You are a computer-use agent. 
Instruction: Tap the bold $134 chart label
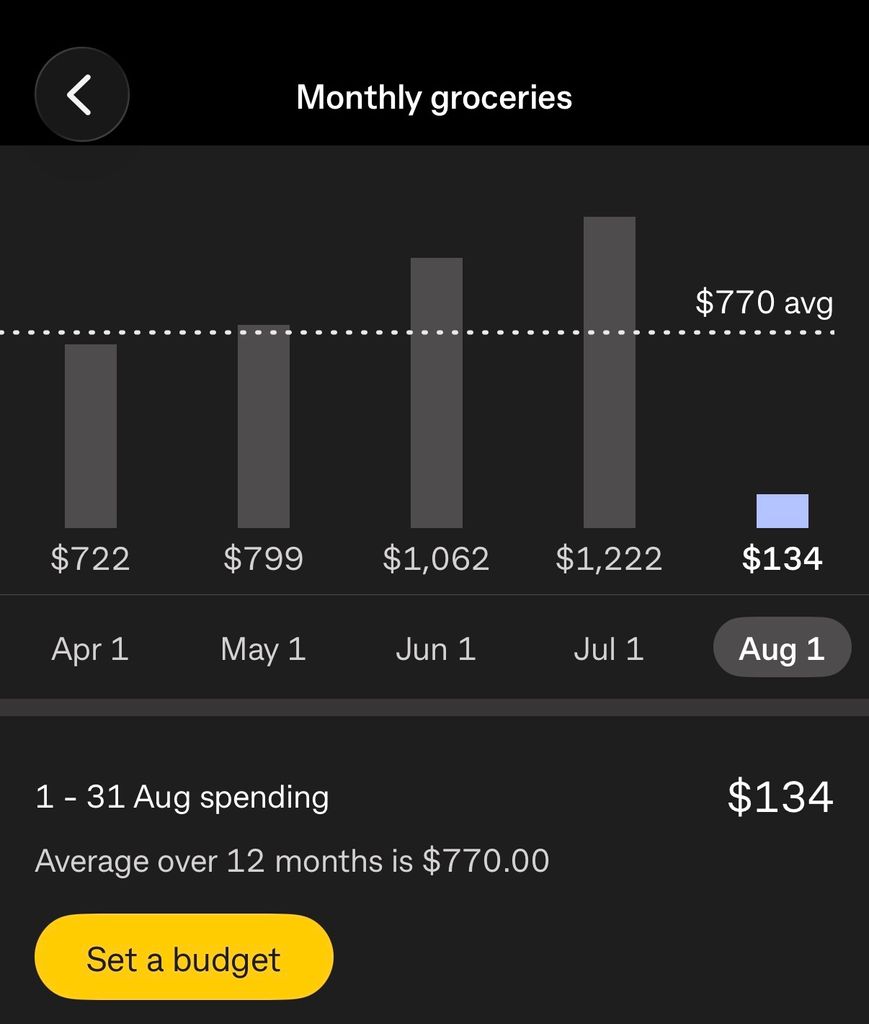782,559
